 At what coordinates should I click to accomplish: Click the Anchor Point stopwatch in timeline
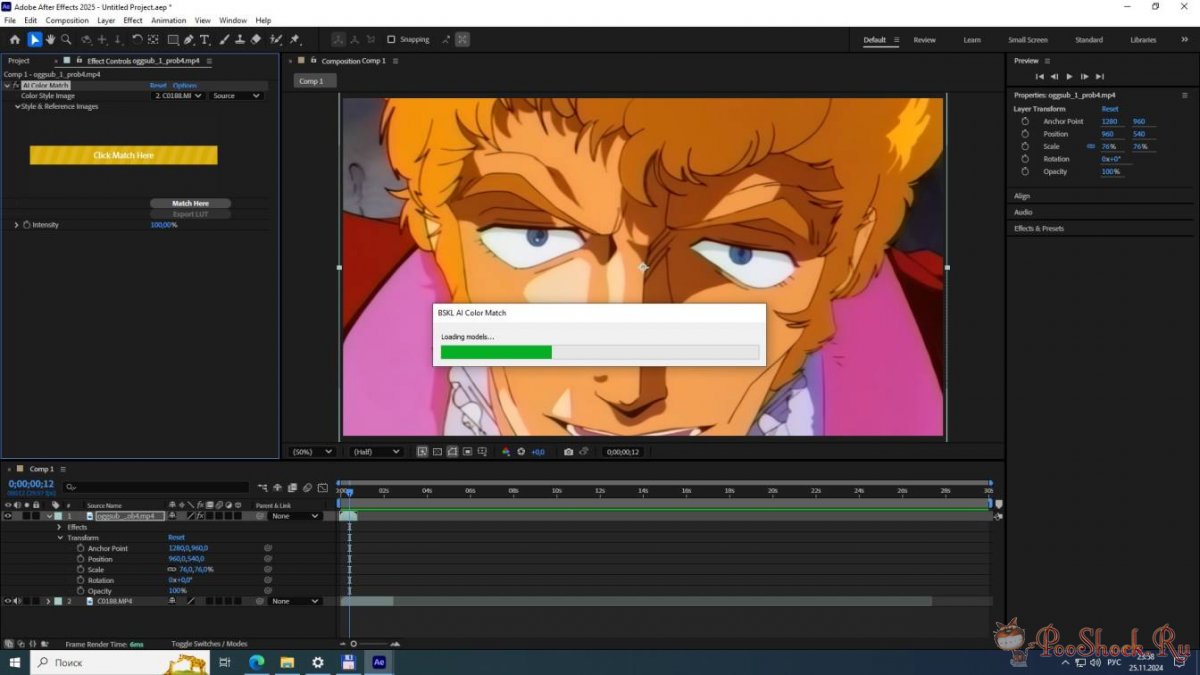click(x=81, y=548)
